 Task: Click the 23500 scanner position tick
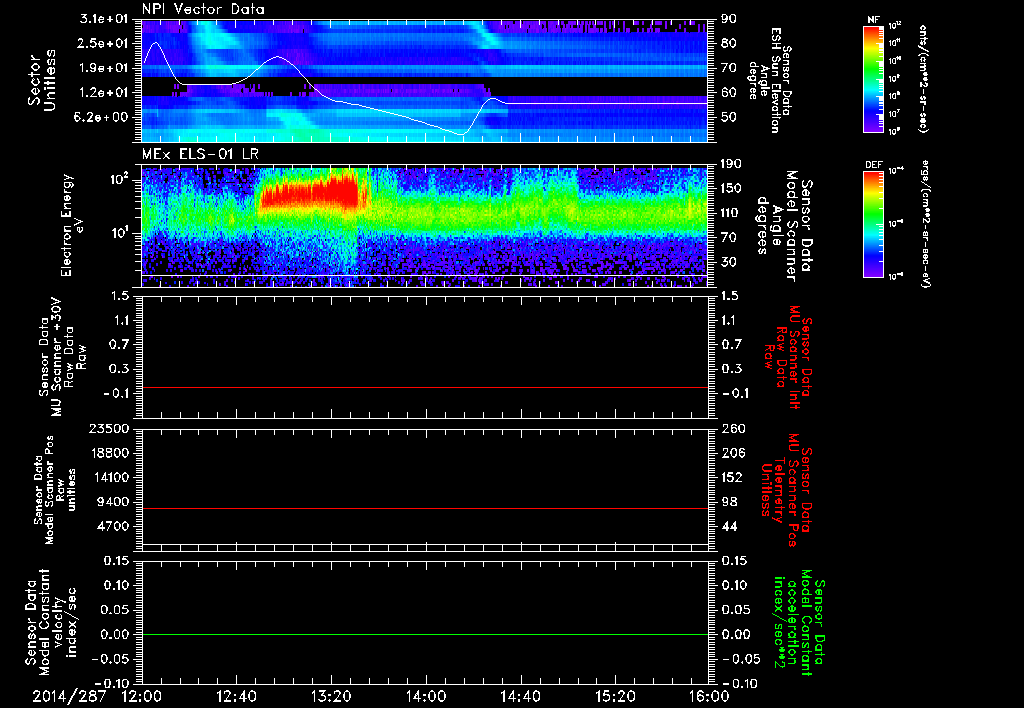(x=110, y=428)
